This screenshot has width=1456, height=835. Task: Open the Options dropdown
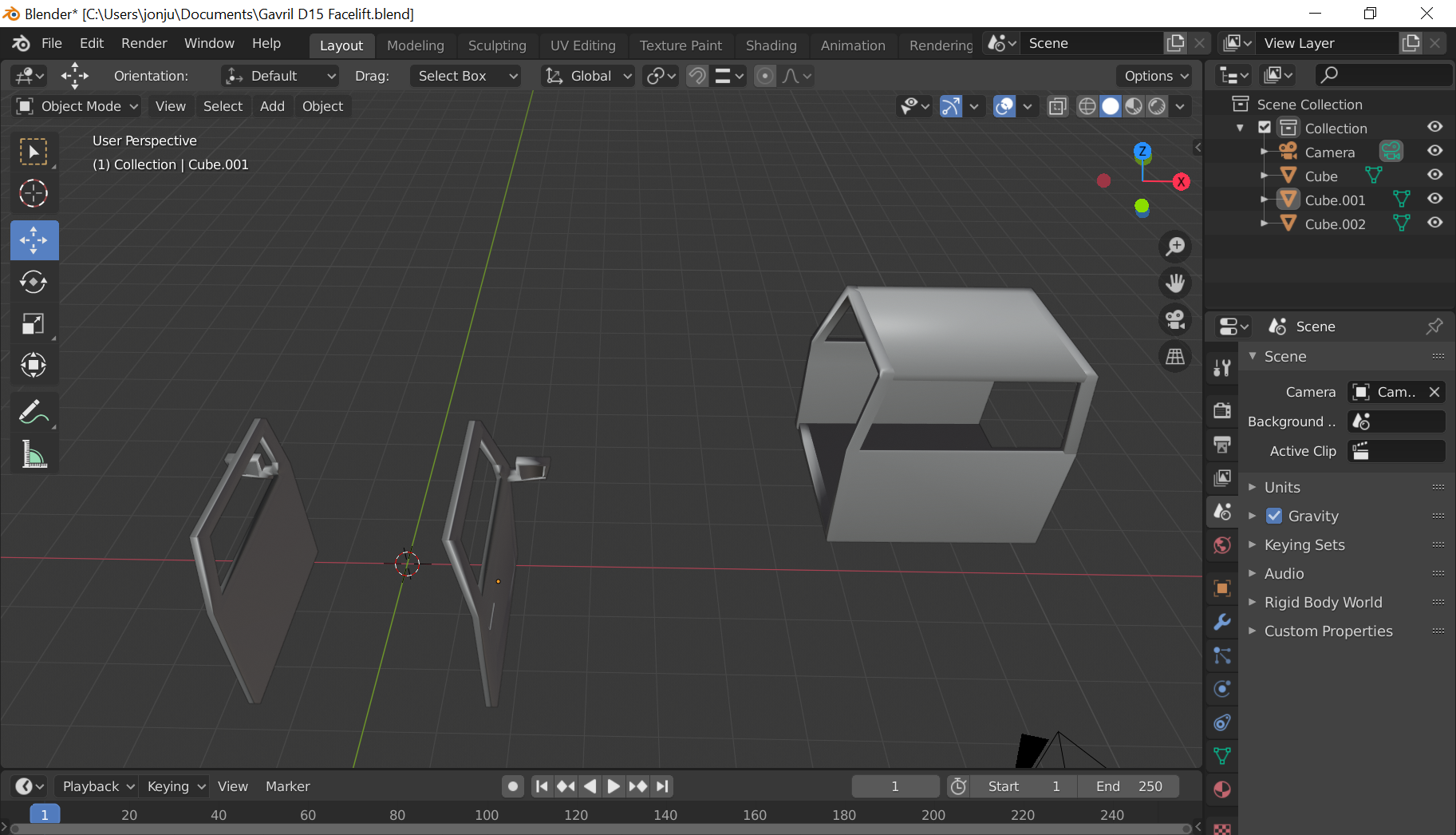(x=1154, y=76)
